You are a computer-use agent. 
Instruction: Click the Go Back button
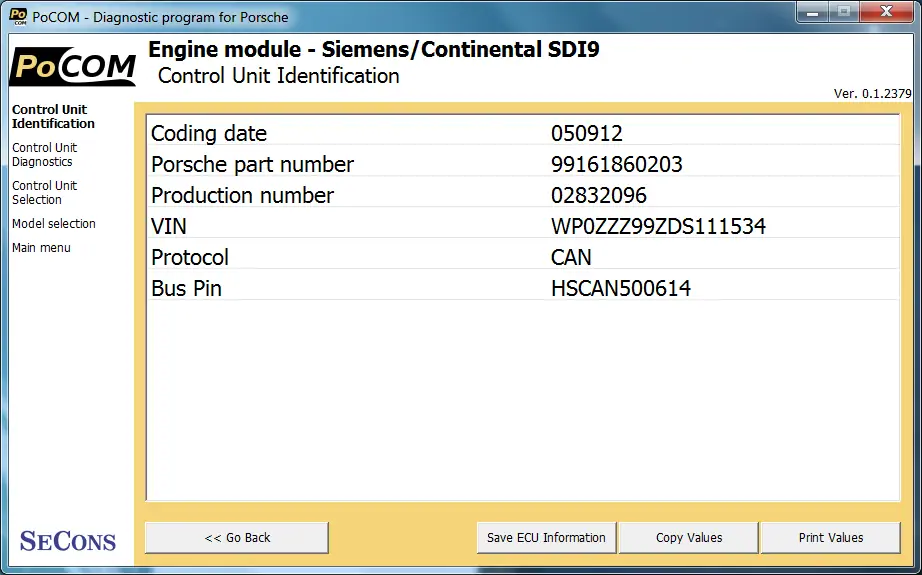237,537
